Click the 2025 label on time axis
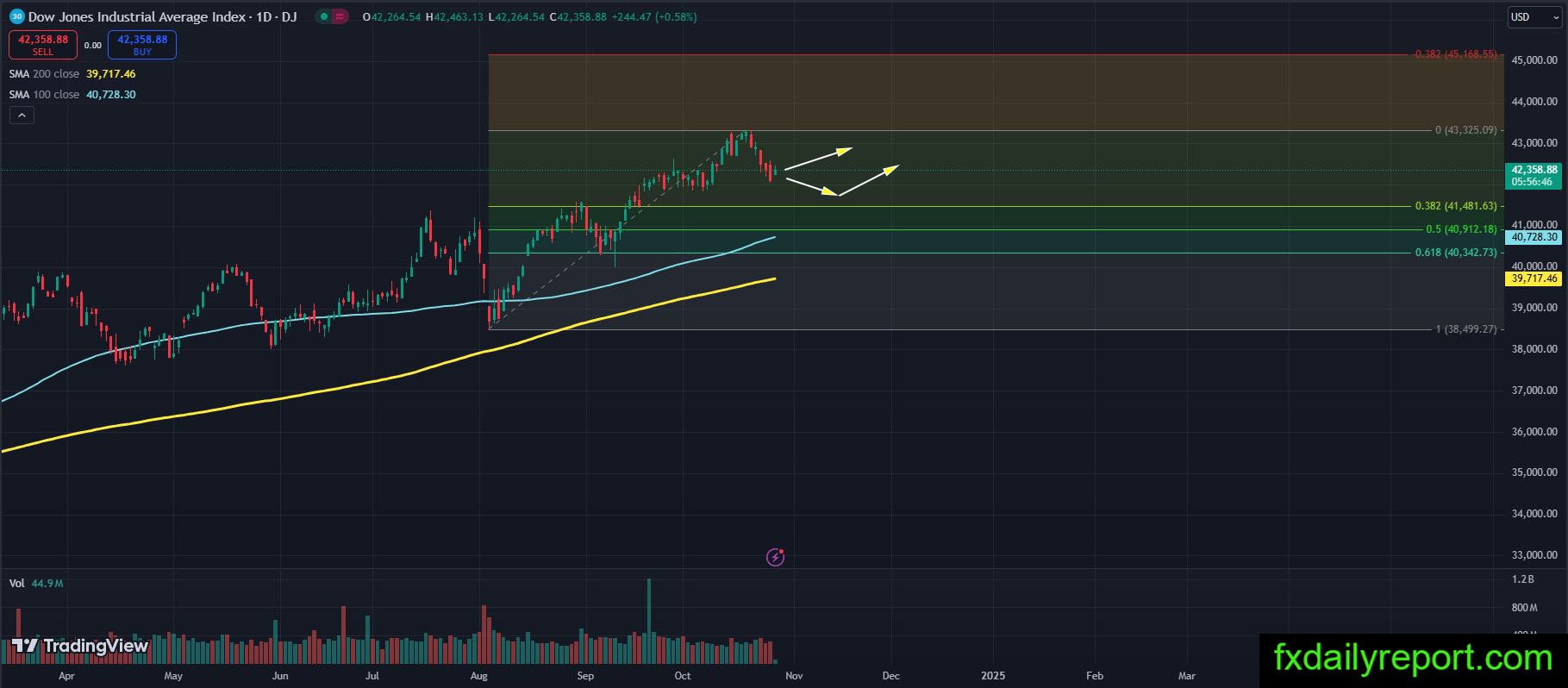Image resolution: width=1568 pixels, height=688 pixels. 993,676
